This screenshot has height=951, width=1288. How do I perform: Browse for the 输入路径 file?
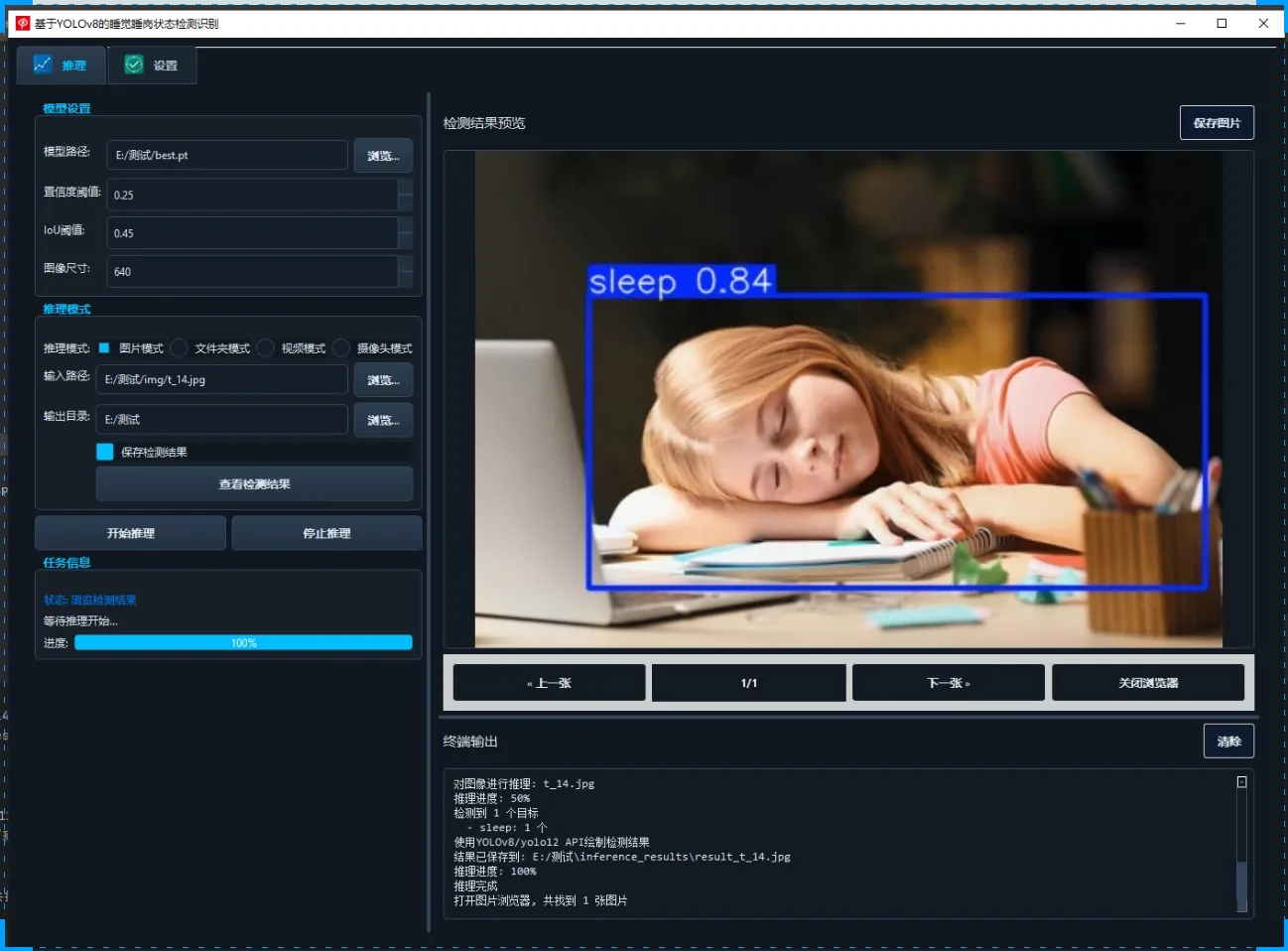(383, 380)
